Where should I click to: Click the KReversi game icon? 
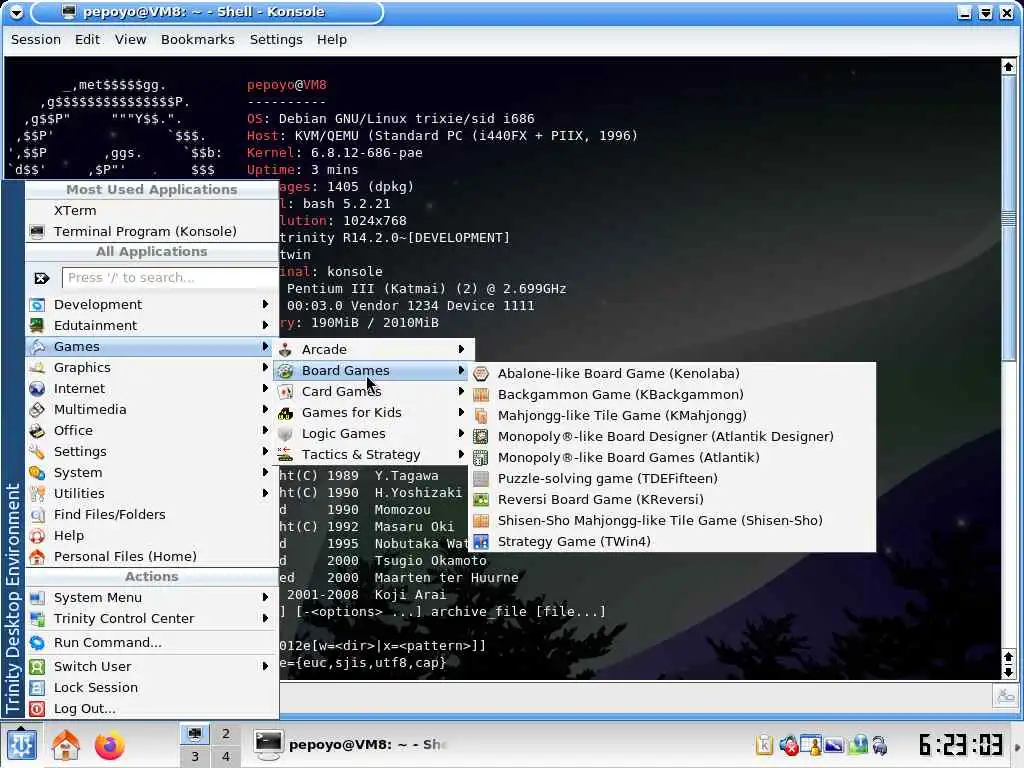481,500
